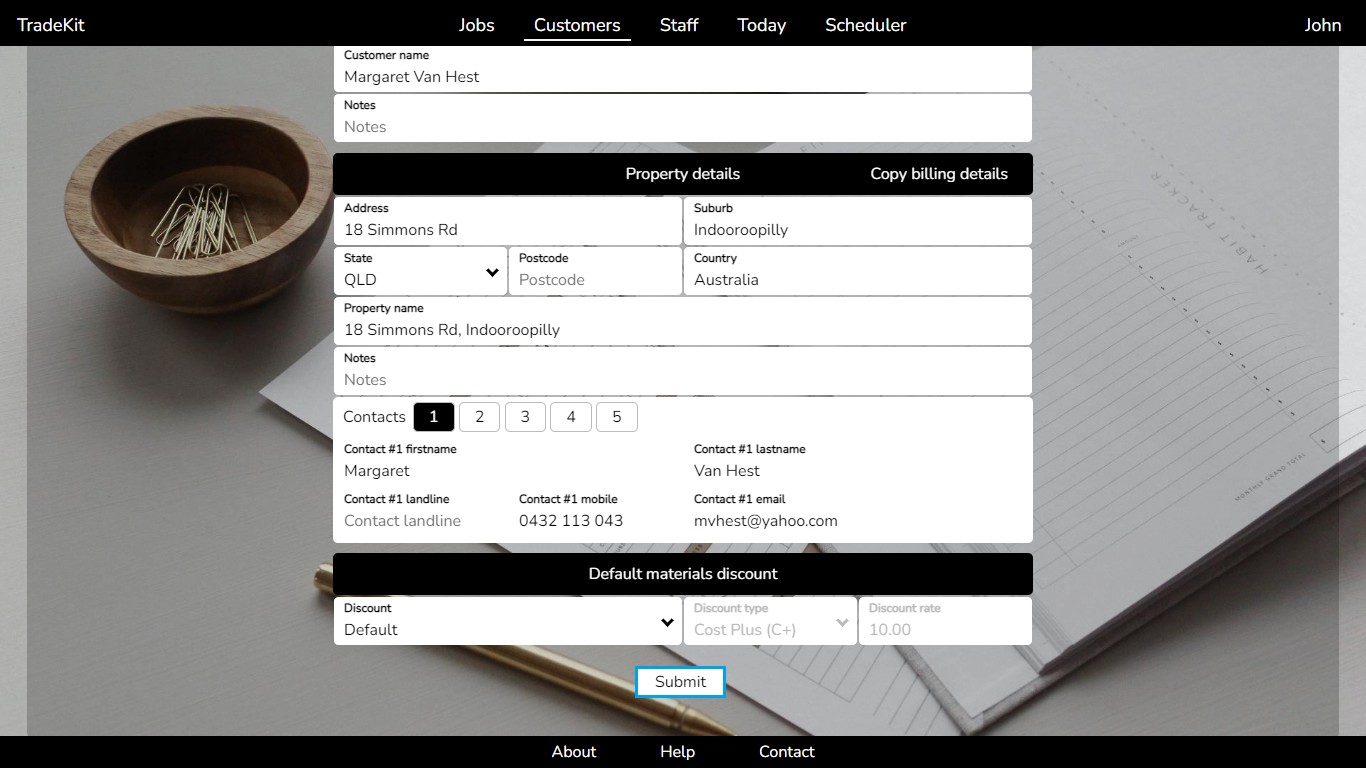This screenshot has height=768, width=1366.
Task: Select contact tab 4
Action: (571, 417)
